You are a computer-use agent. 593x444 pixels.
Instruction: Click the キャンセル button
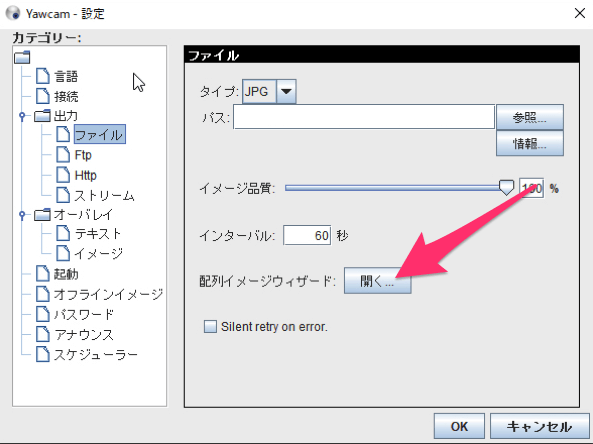click(x=539, y=426)
